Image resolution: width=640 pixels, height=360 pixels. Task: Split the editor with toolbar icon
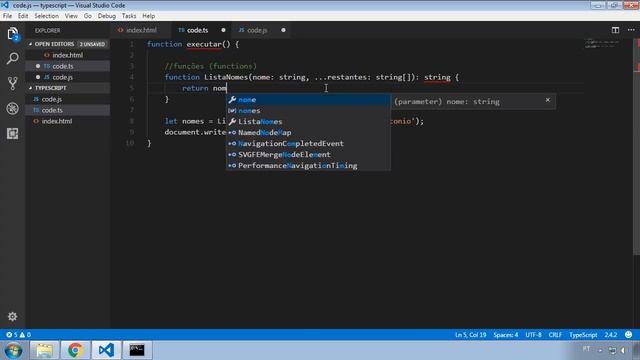pos(615,30)
